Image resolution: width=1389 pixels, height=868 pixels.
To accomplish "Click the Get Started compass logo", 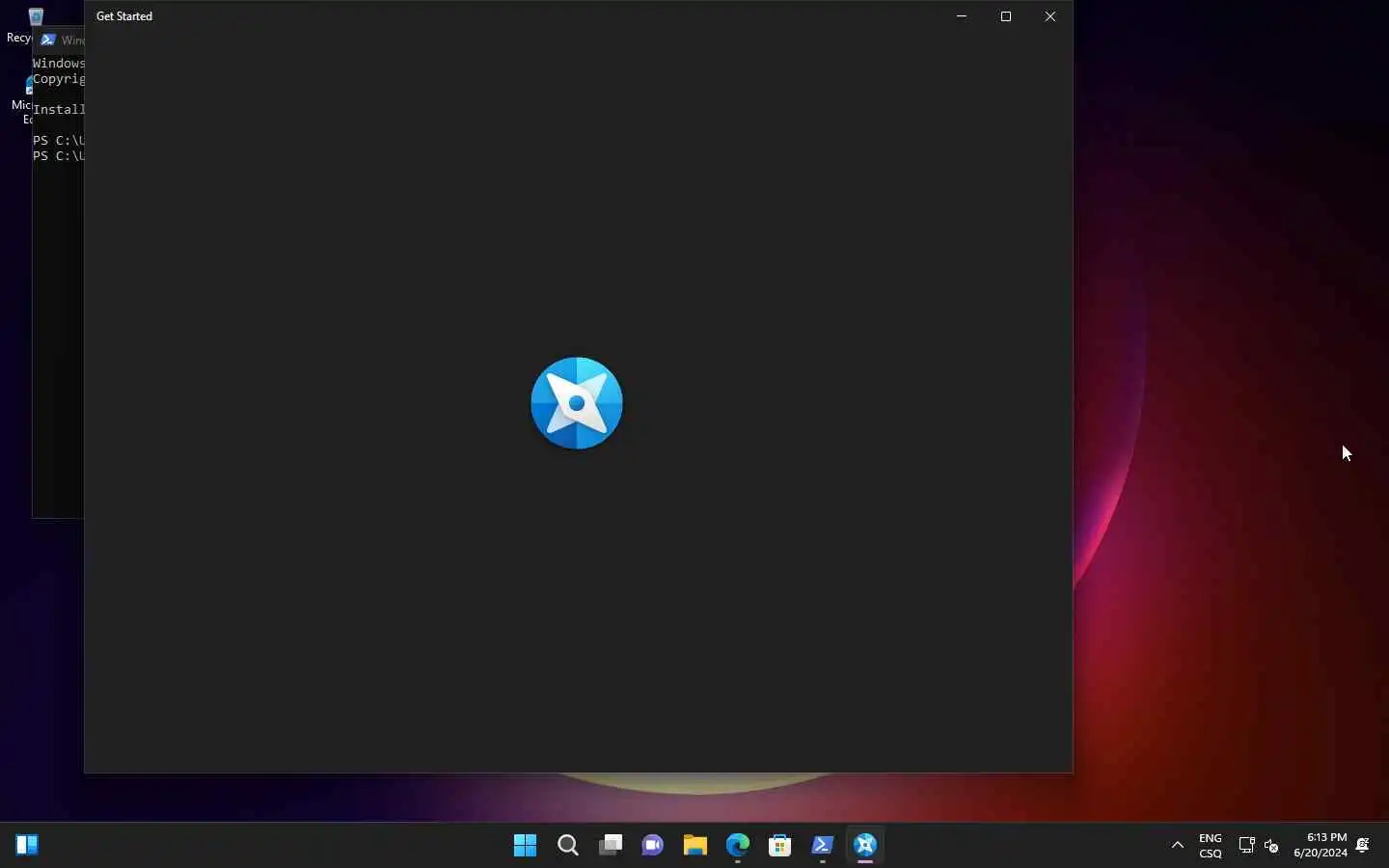I will click(577, 403).
